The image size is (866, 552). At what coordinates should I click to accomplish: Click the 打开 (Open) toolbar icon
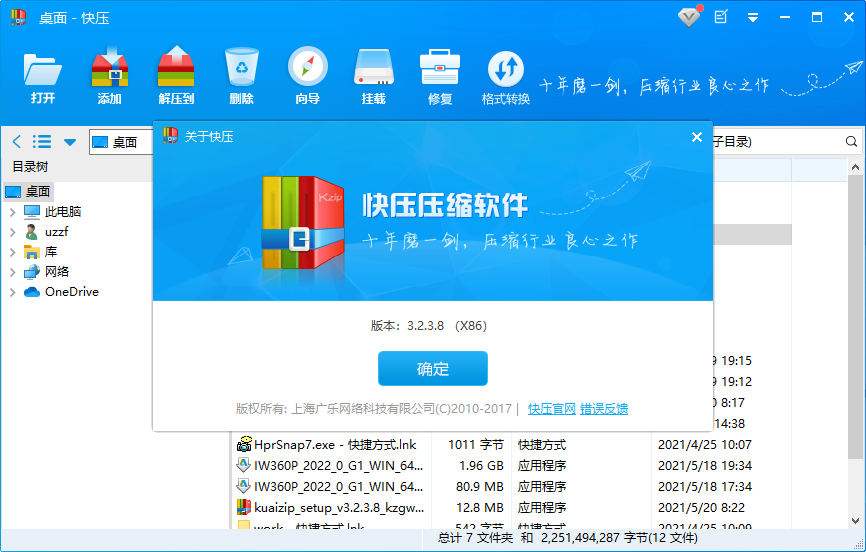click(x=43, y=76)
